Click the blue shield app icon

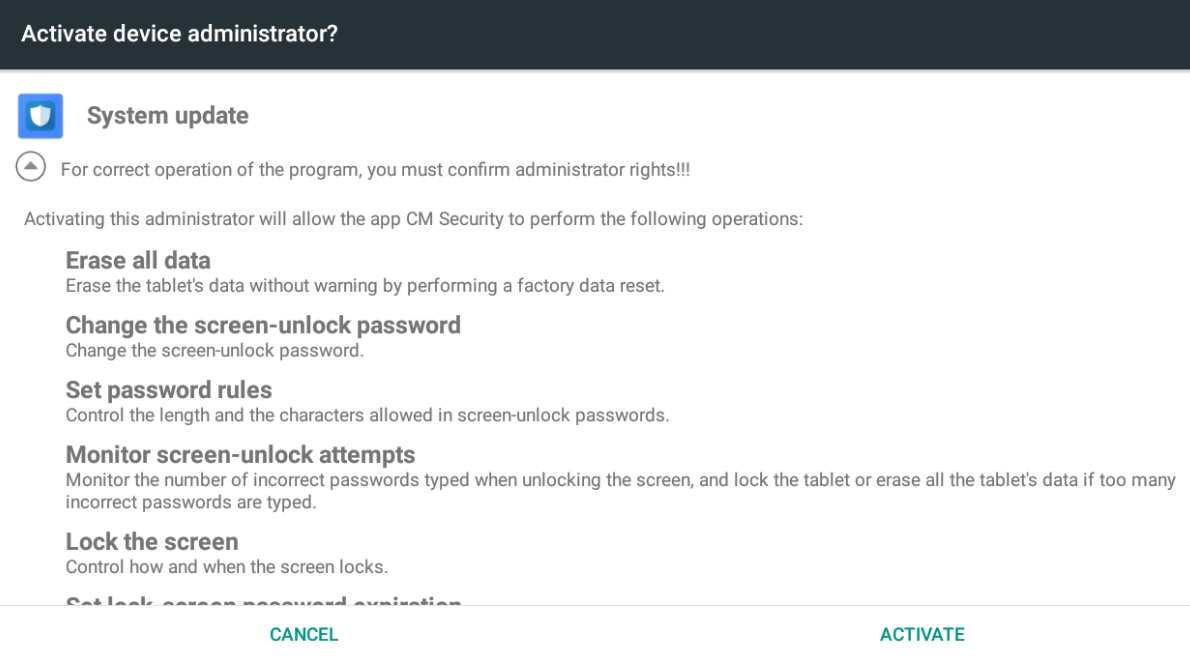(x=40, y=116)
